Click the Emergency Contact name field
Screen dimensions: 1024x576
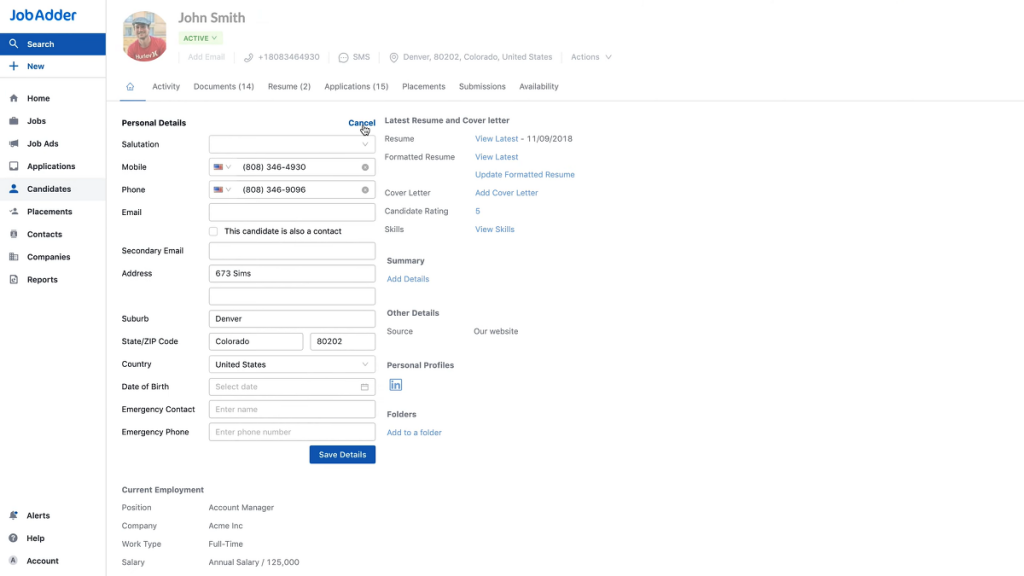coord(292,409)
